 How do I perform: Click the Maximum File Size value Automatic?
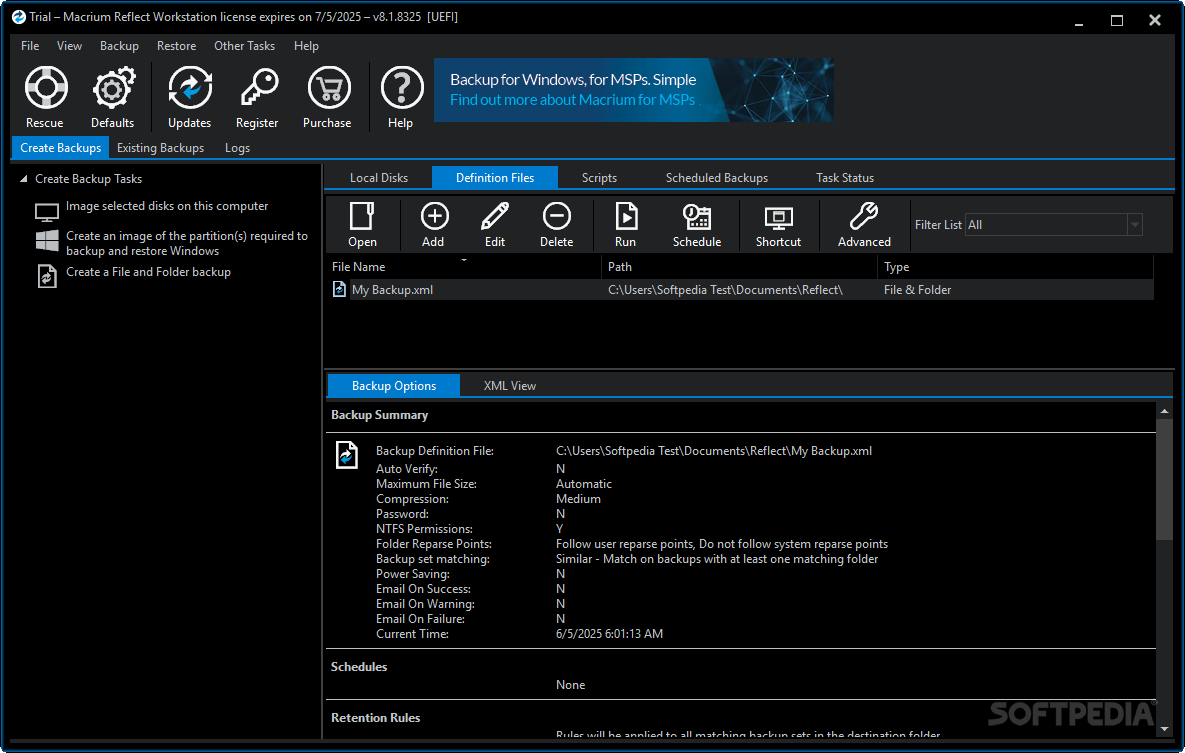coord(583,484)
